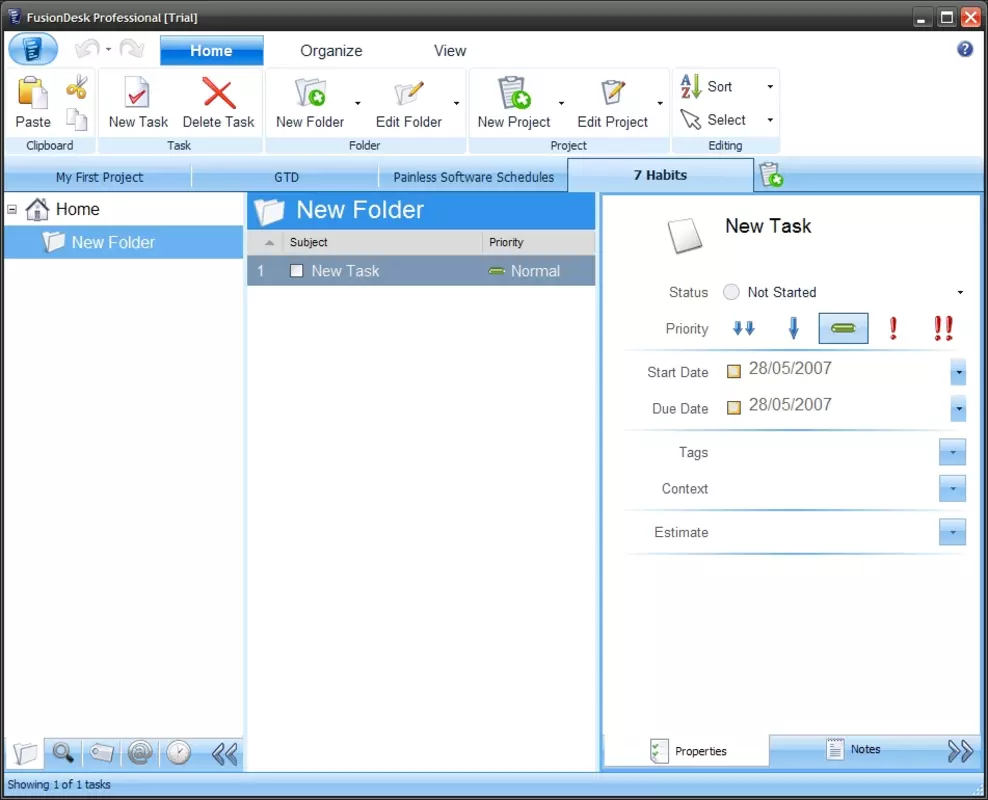Open the Undo history dropdown arrow

pyautogui.click(x=108, y=49)
